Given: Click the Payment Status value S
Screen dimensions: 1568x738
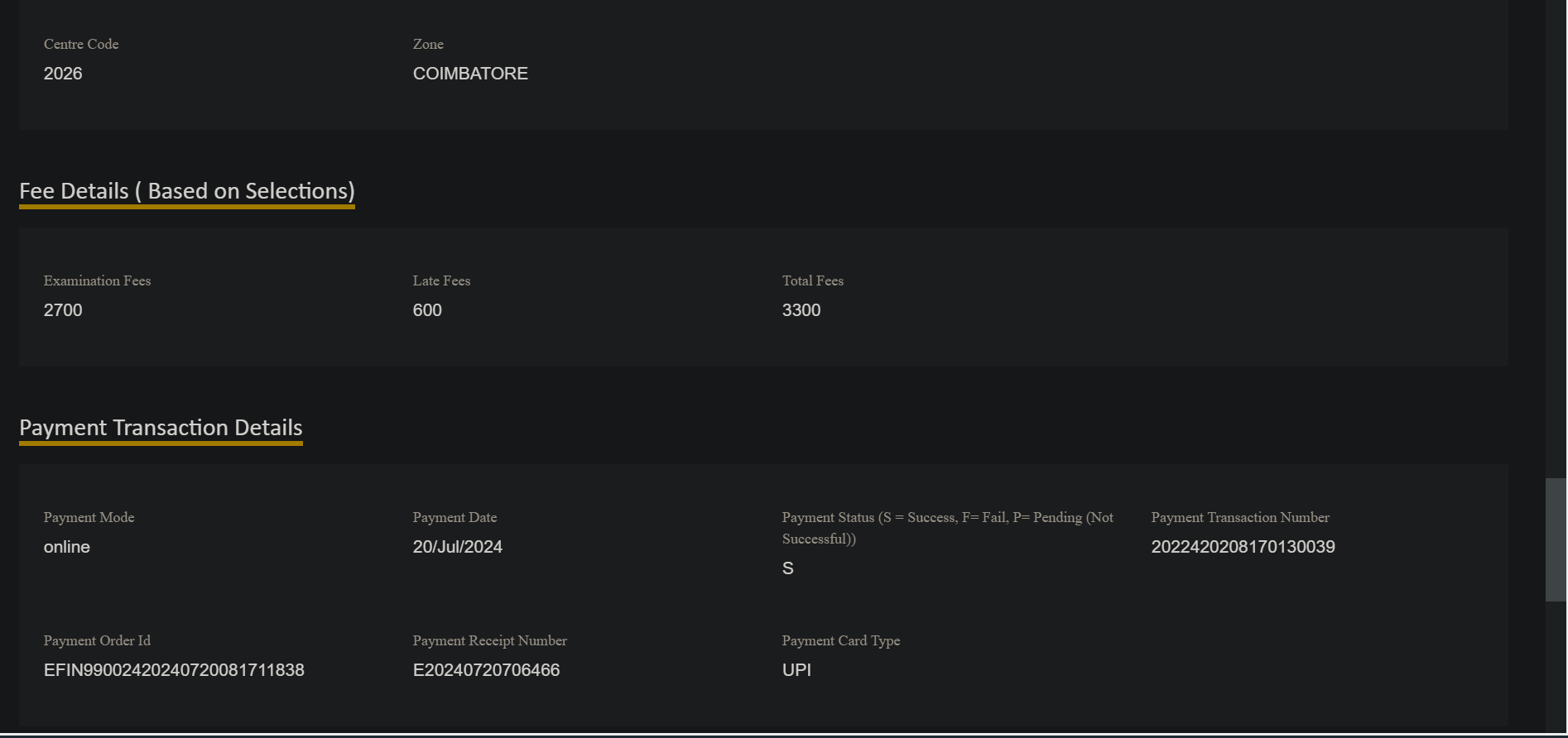Looking at the screenshot, I should pyautogui.click(x=788, y=568).
